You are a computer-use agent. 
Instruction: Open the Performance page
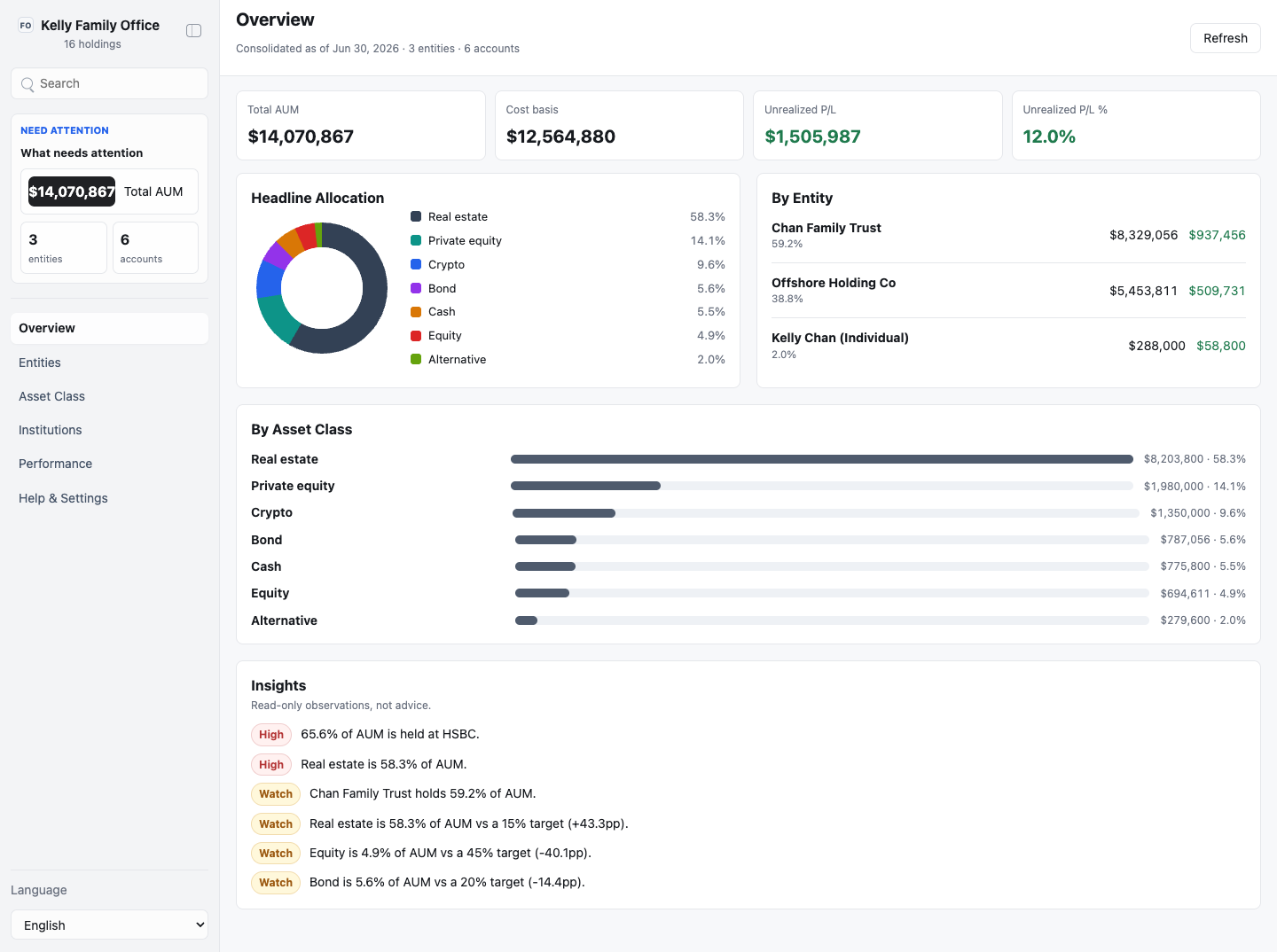(109, 464)
